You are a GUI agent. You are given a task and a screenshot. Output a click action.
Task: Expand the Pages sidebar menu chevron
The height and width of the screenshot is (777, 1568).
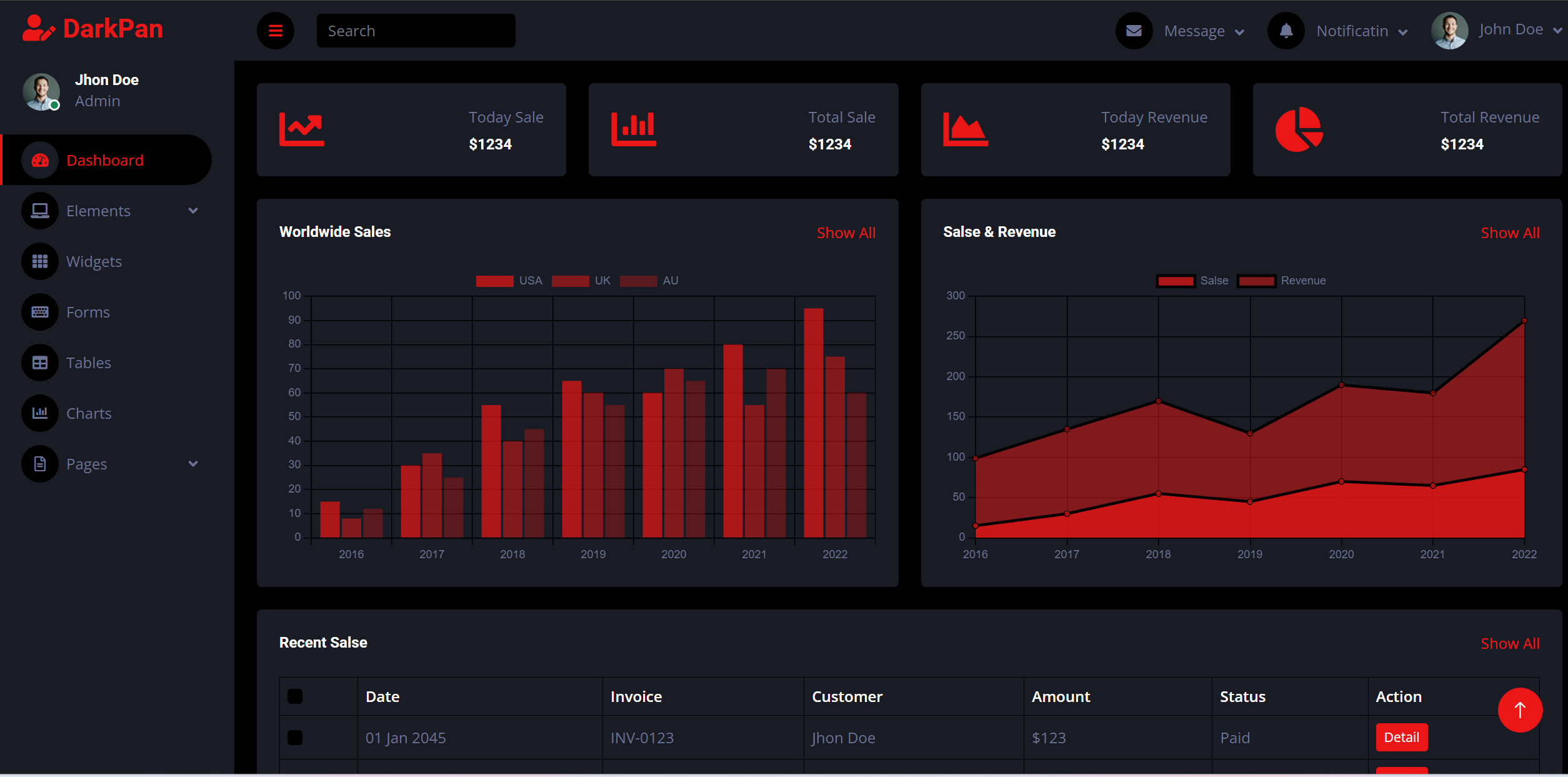pos(193,464)
